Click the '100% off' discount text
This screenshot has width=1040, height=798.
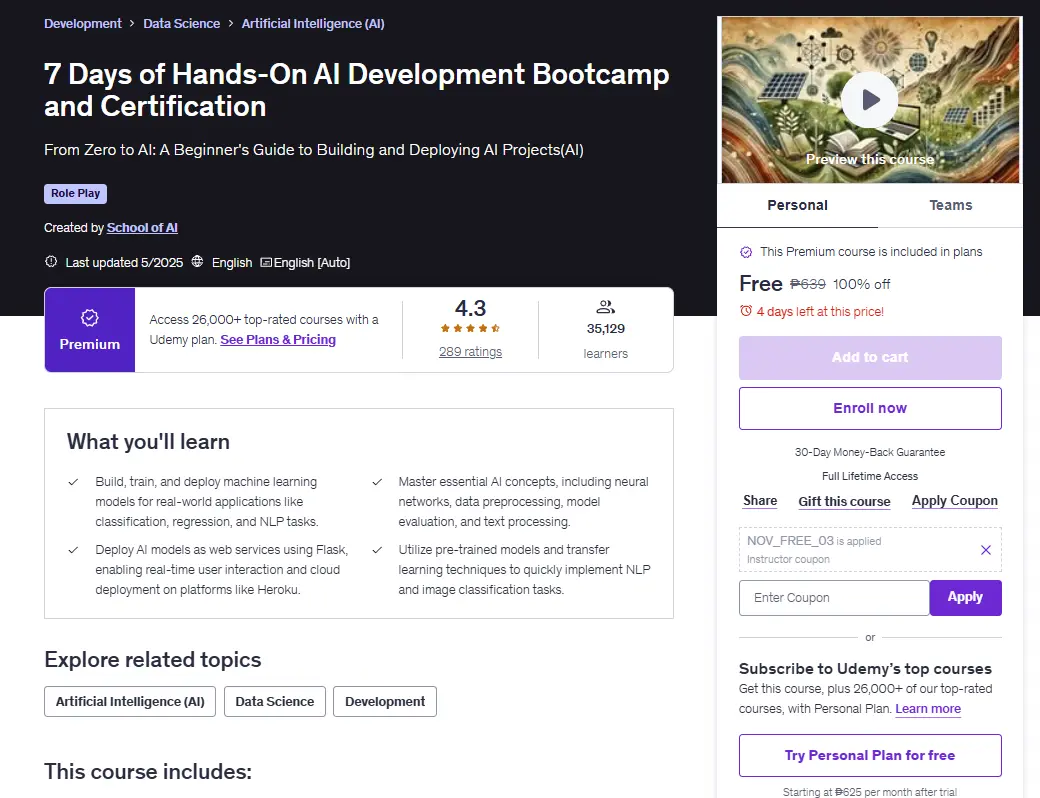pos(862,284)
